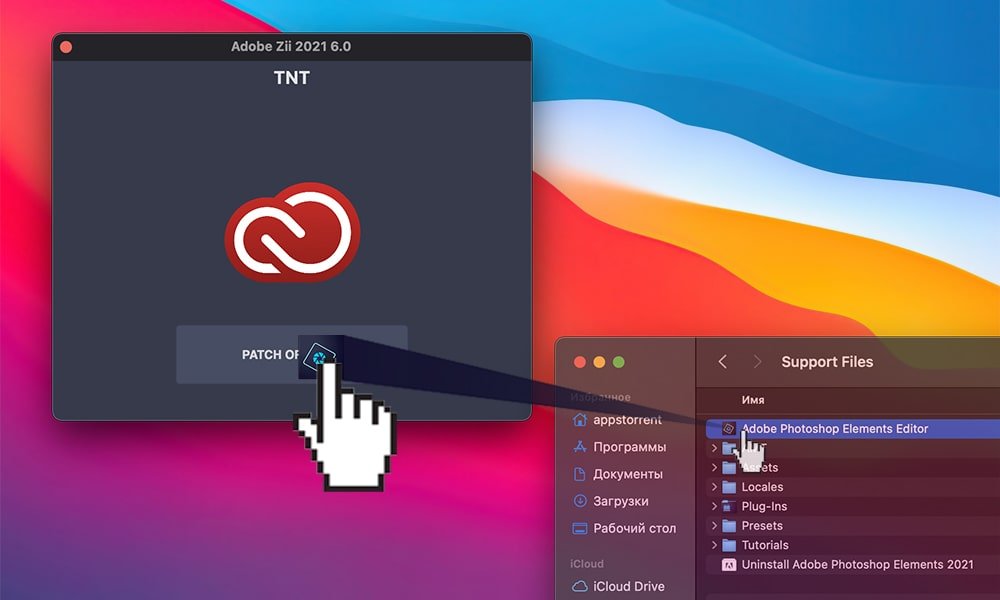Image resolution: width=1000 pixels, height=600 pixels.
Task: Expand the Presets folder disclosure arrow
Action: [714, 526]
